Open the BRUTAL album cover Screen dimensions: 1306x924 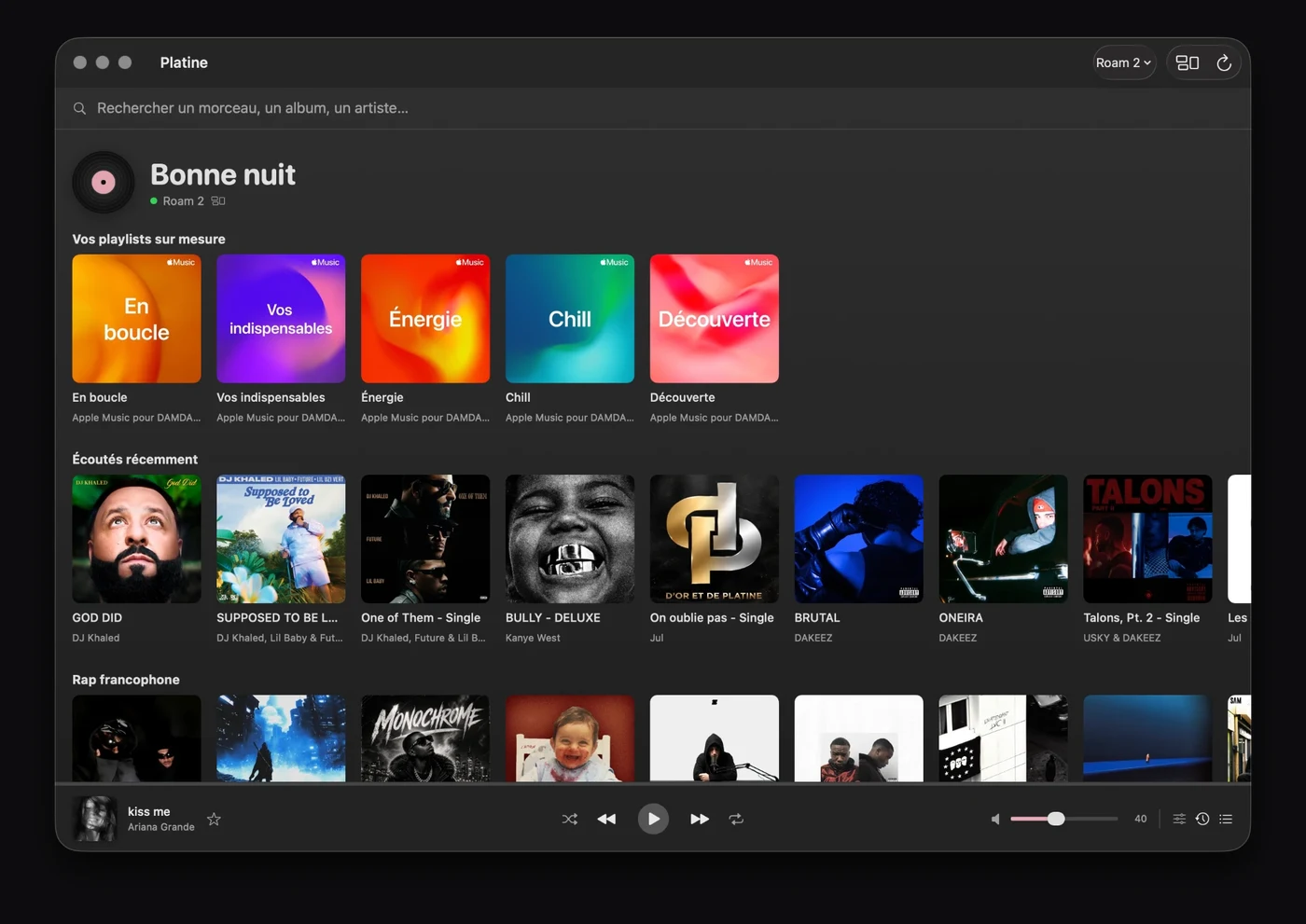click(859, 539)
